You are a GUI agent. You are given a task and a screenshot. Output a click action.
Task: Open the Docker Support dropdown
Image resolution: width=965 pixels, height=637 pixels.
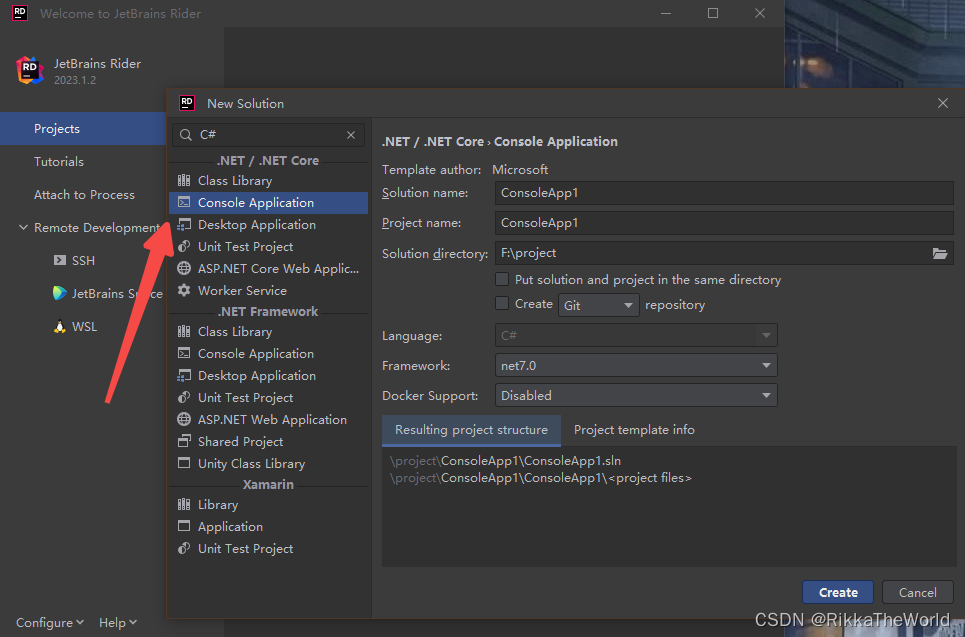click(636, 396)
